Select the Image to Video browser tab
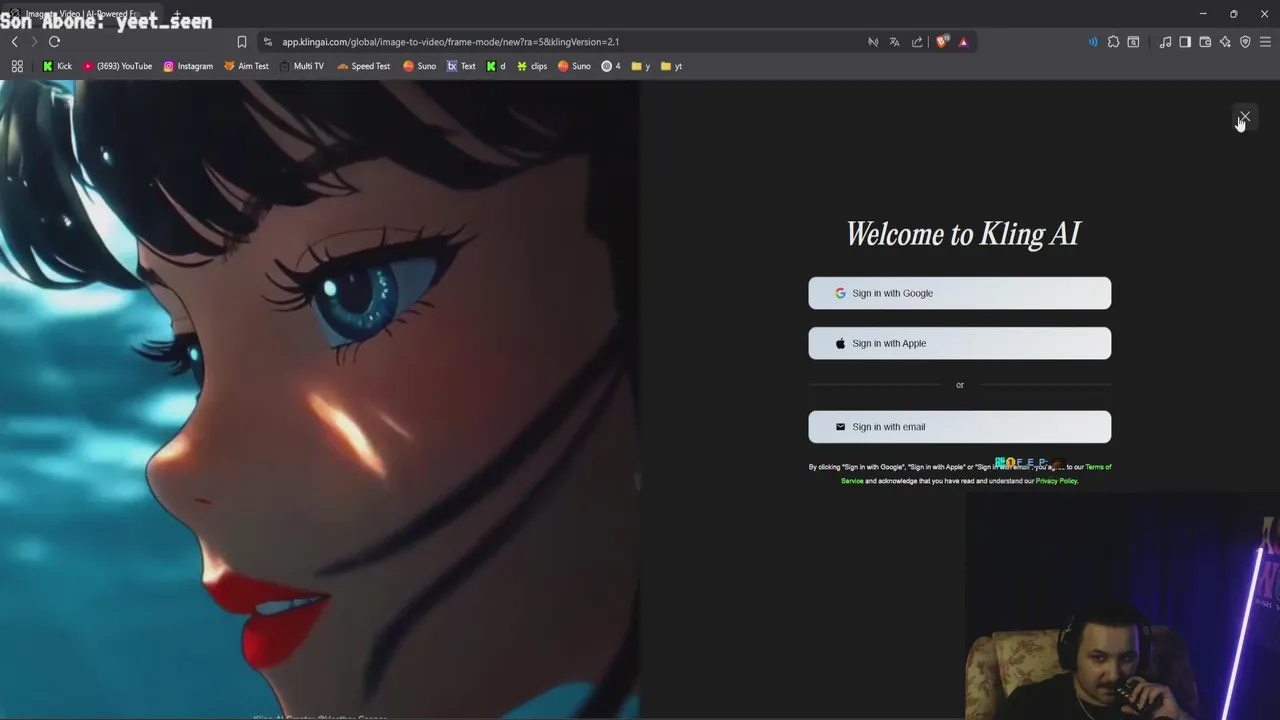 [82, 14]
